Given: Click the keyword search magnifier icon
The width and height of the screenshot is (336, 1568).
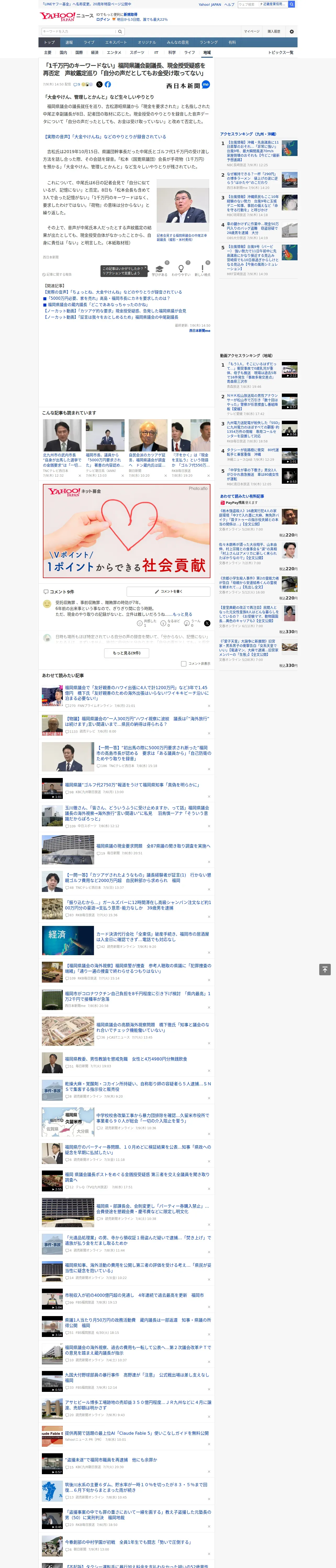Looking at the screenshot, I should coord(120,32).
